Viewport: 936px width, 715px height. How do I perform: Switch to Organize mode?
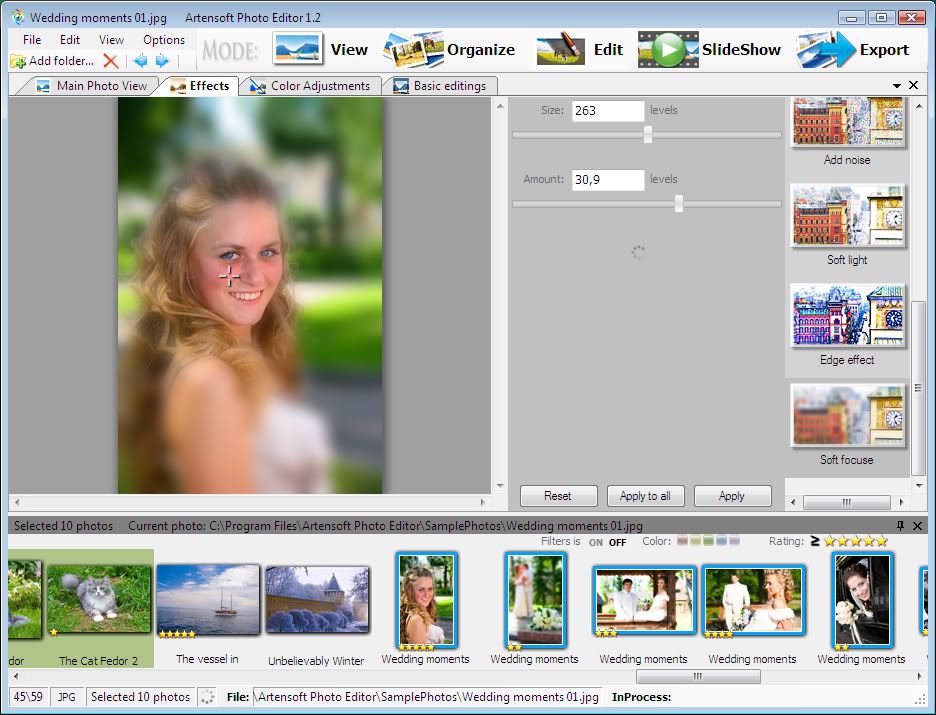point(449,50)
